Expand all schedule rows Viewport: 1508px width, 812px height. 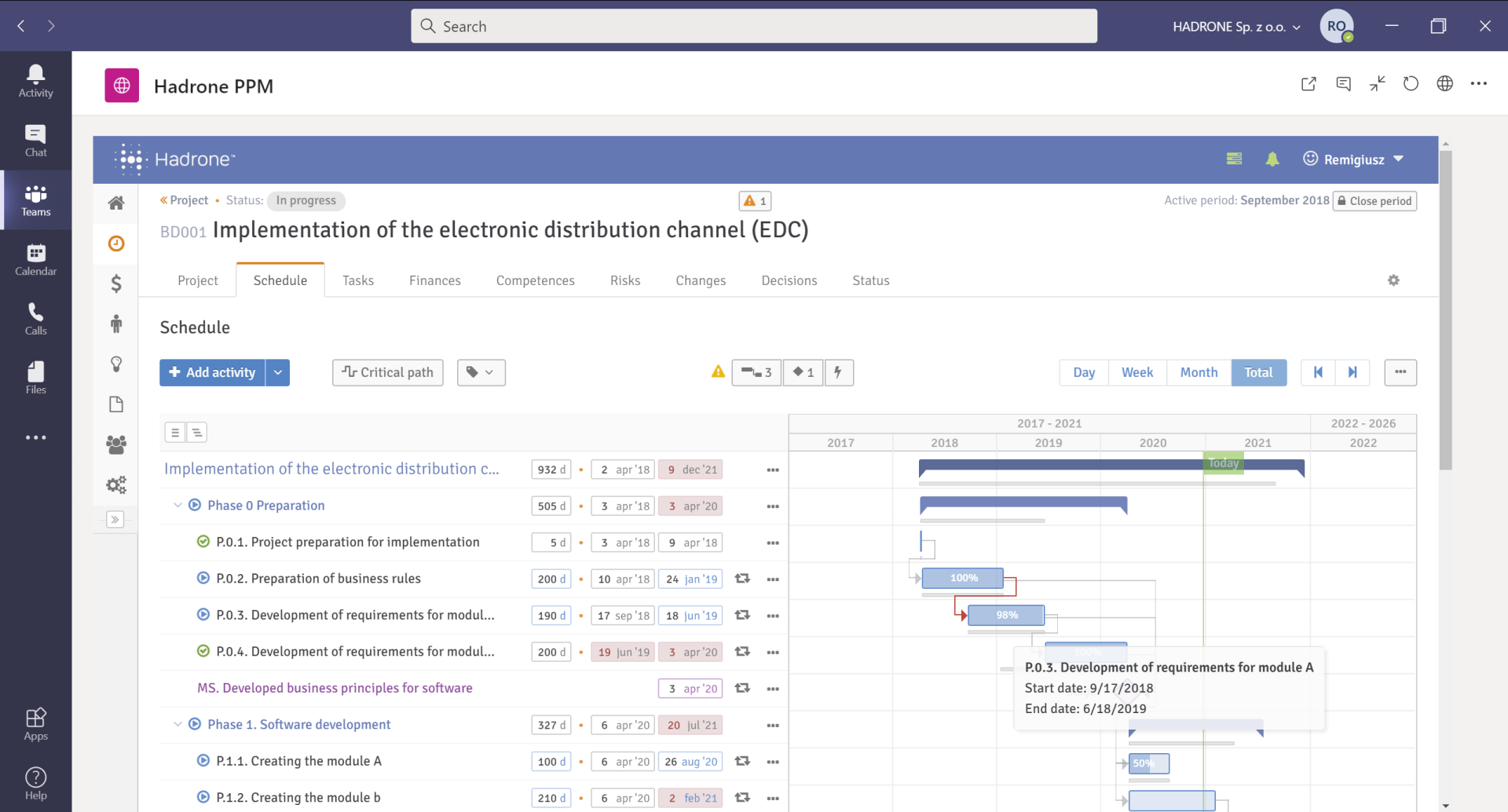(196, 432)
